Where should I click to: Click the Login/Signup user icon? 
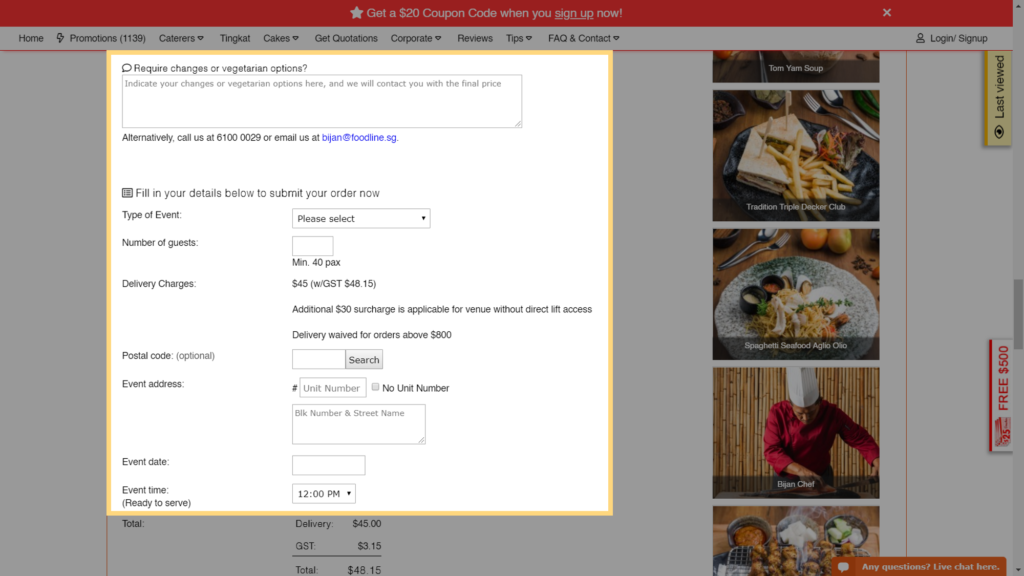pyautogui.click(x=920, y=38)
